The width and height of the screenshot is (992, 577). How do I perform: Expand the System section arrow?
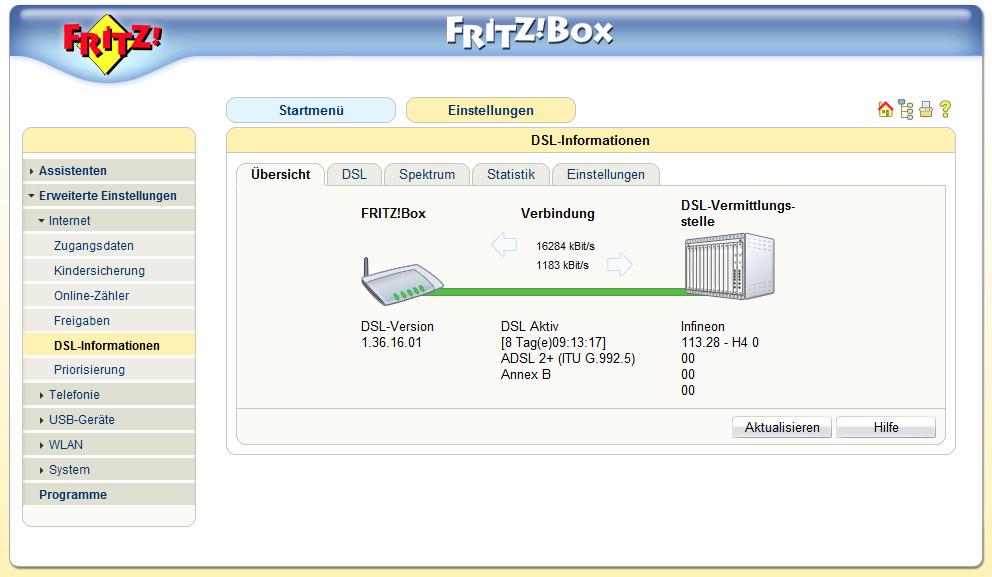coord(41,470)
